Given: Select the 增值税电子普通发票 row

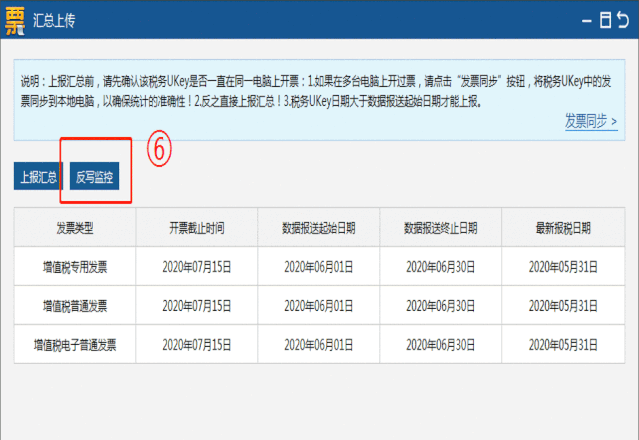Looking at the screenshot, I should [75, 344].
